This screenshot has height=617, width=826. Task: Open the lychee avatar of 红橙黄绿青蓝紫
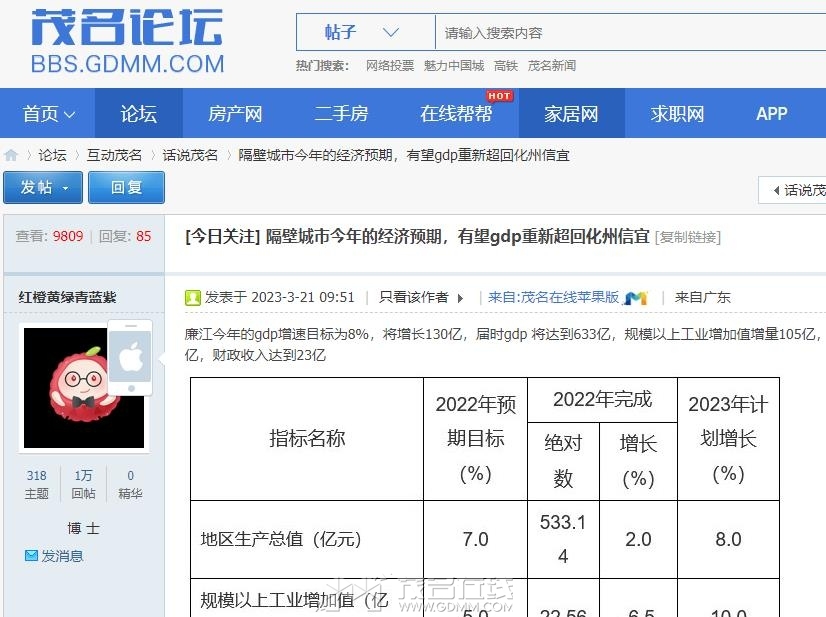pyautogui.click(x=84, y=388)
